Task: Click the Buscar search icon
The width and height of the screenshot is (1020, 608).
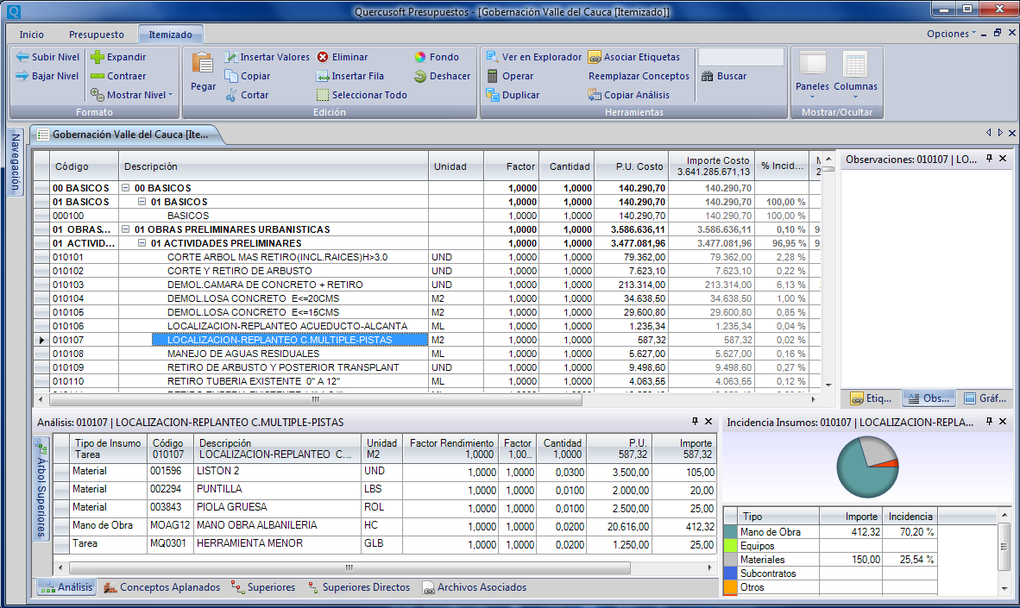Action: coord(708,76)
